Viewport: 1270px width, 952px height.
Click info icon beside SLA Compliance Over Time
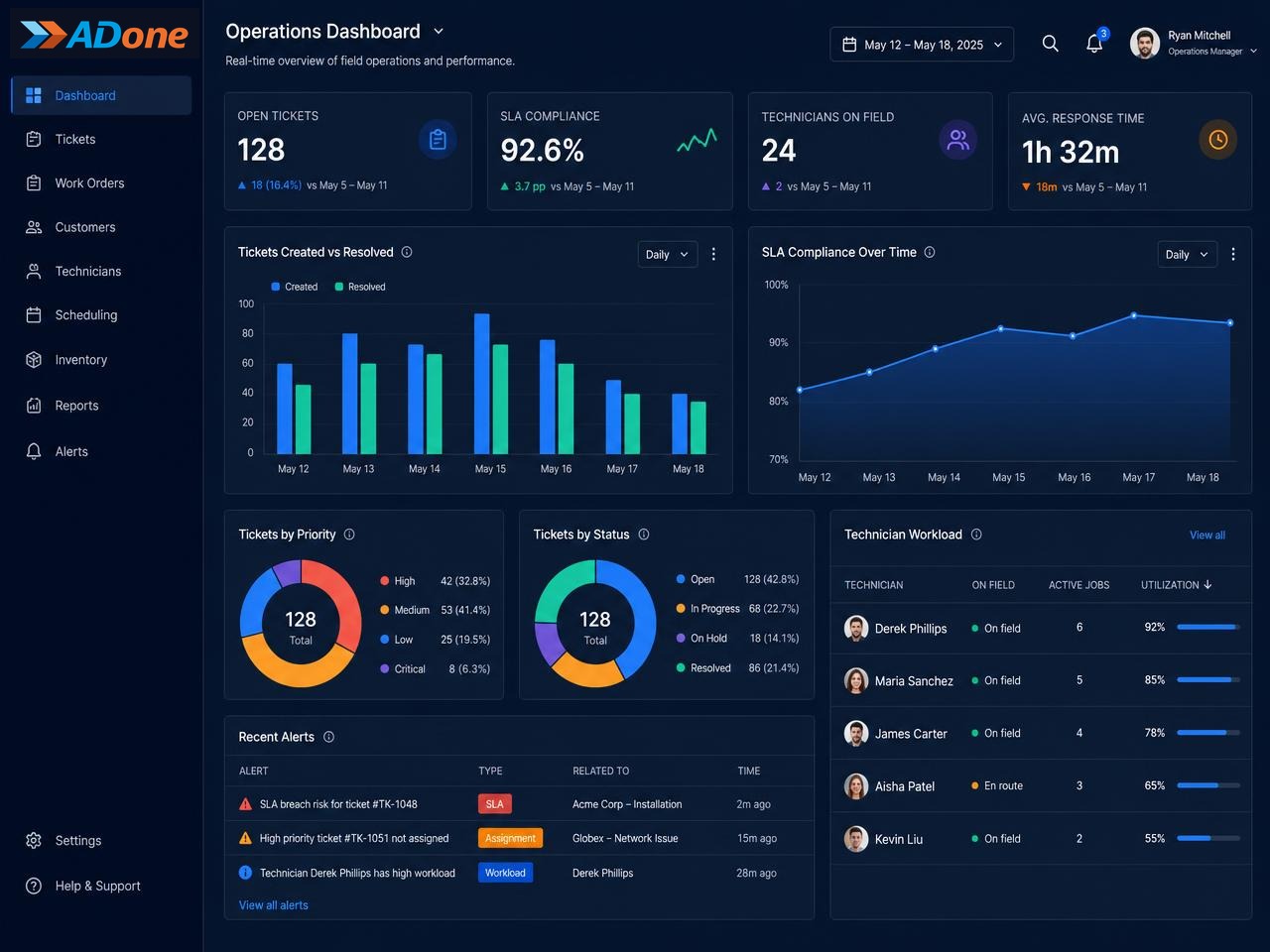[930, 252]
